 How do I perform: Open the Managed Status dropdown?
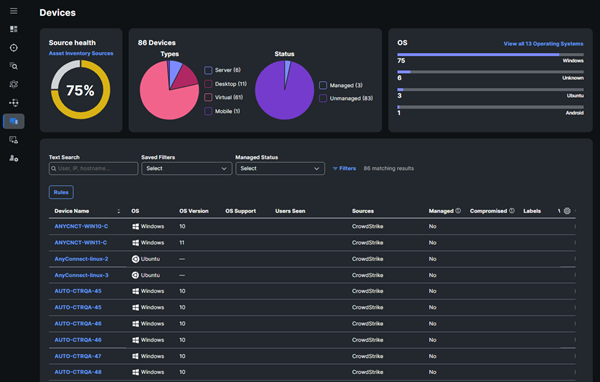[x=280, y=168]
